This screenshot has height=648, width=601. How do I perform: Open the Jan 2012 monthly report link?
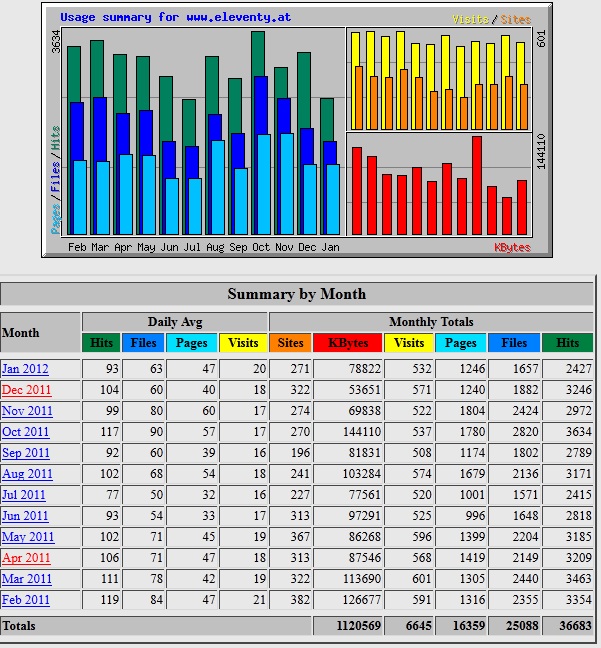26,369
